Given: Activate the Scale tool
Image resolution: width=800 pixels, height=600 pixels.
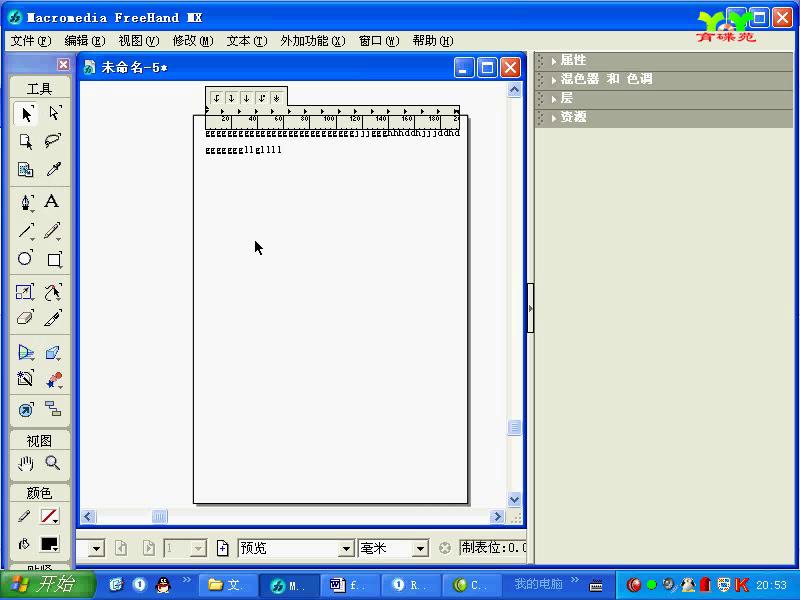Looking at the screenshot, I should pos(26,292).
